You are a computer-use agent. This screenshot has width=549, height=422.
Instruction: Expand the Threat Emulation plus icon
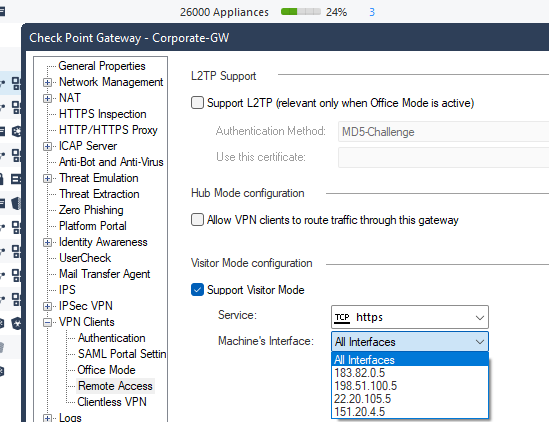click(48, 178)
